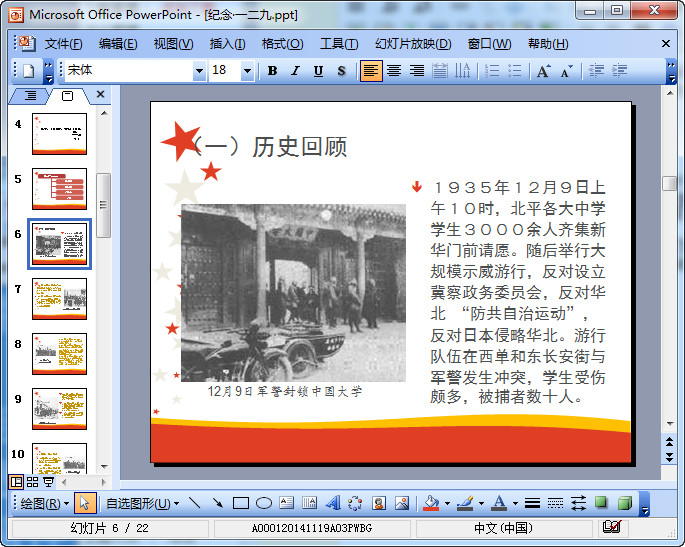This screenshot has height=547, width=685.
Task: Toggle numbered list button
Action: click(x=492, y=70)
